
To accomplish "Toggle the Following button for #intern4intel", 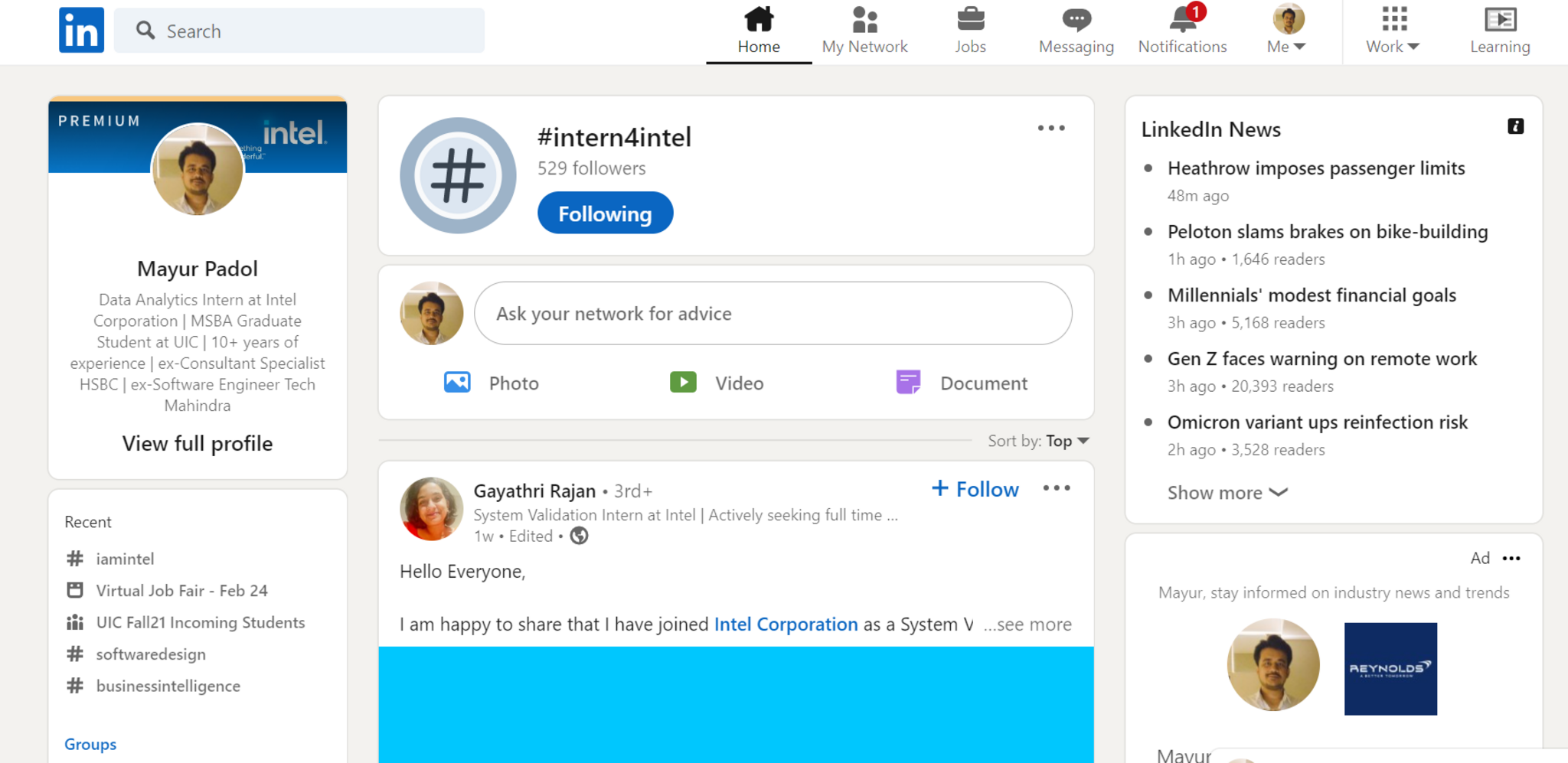I will point(605,214).
